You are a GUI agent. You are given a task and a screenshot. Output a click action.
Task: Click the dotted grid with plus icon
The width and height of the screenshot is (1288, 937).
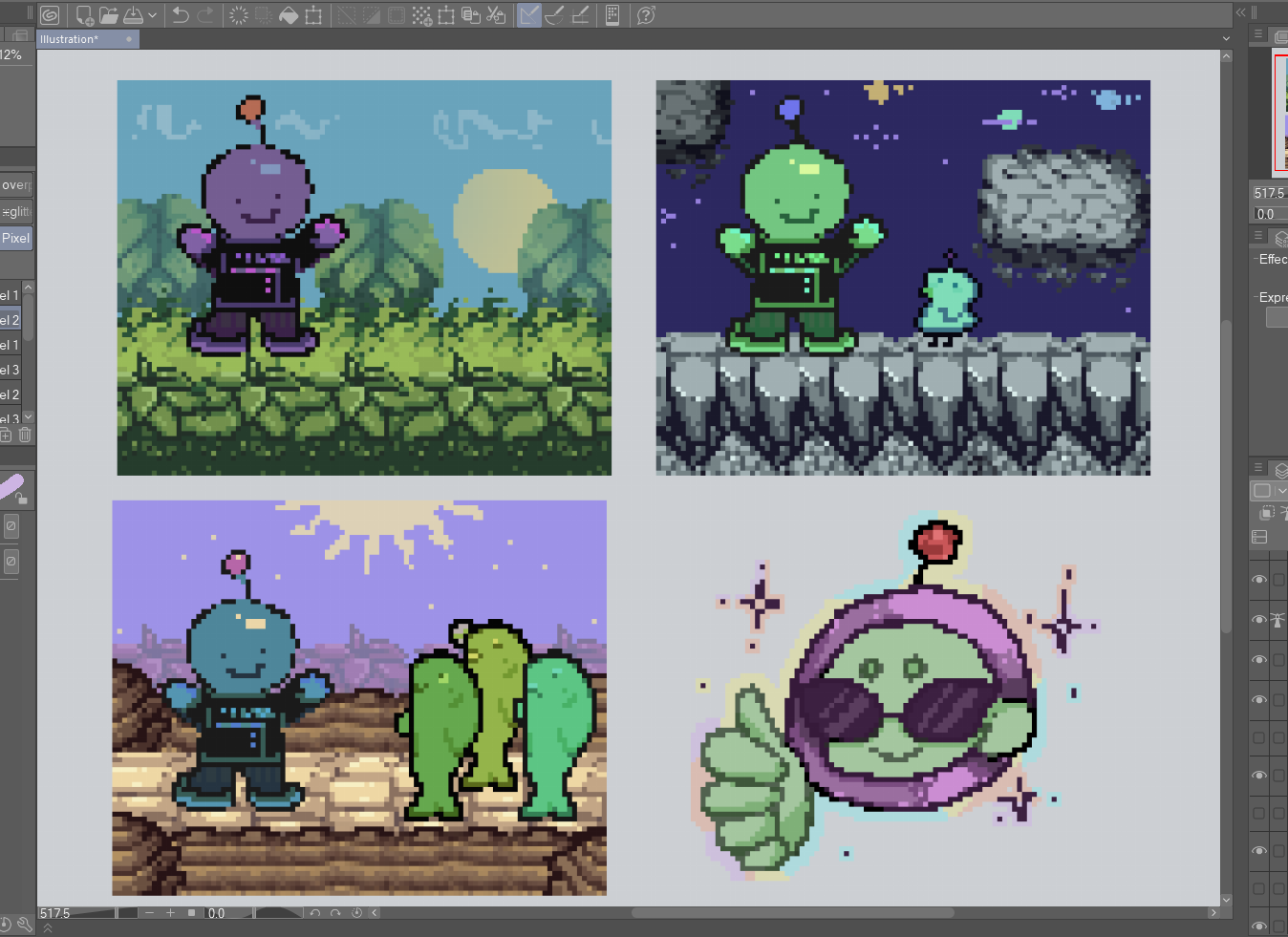point(421,15)
